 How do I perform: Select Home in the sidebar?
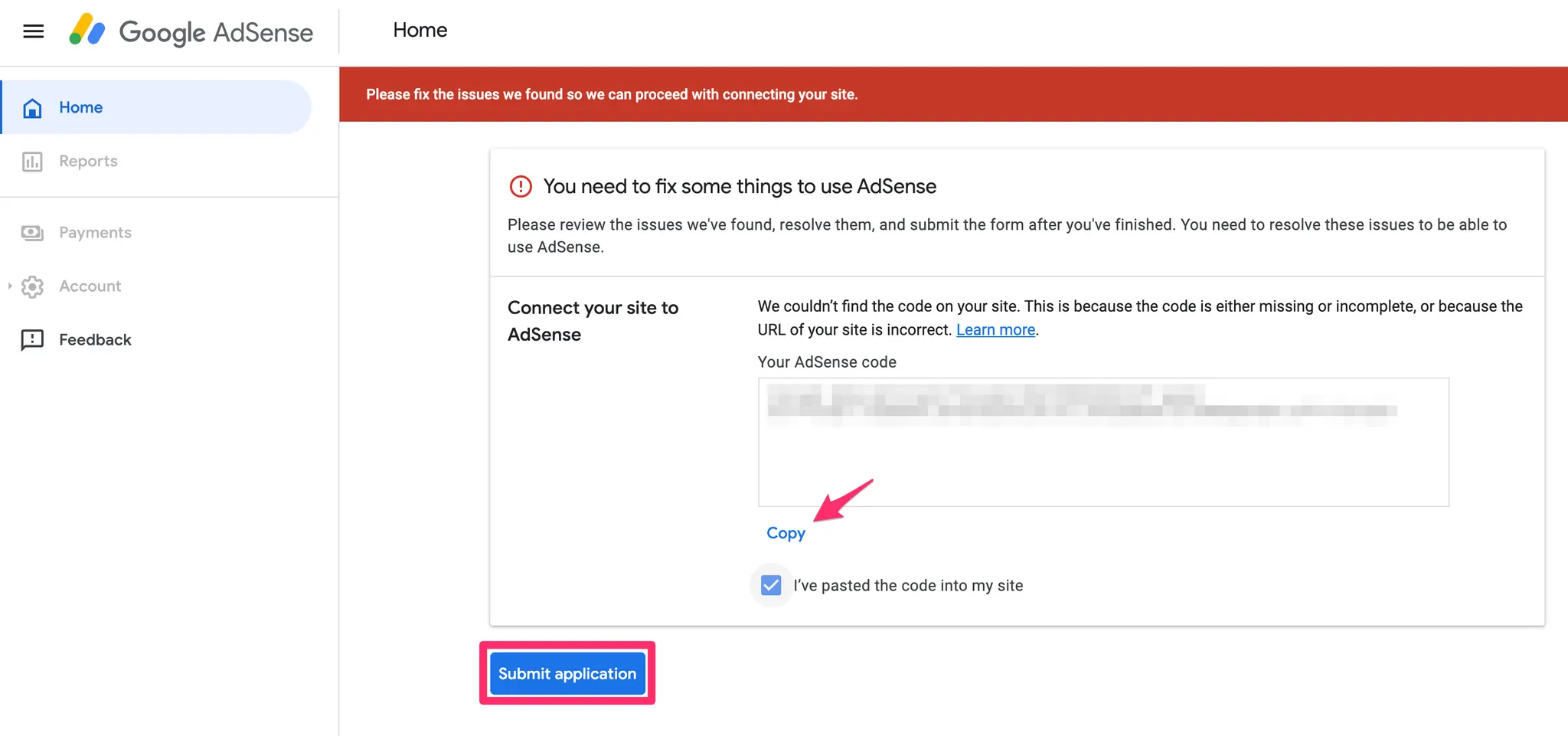click(x=80, y=108)
